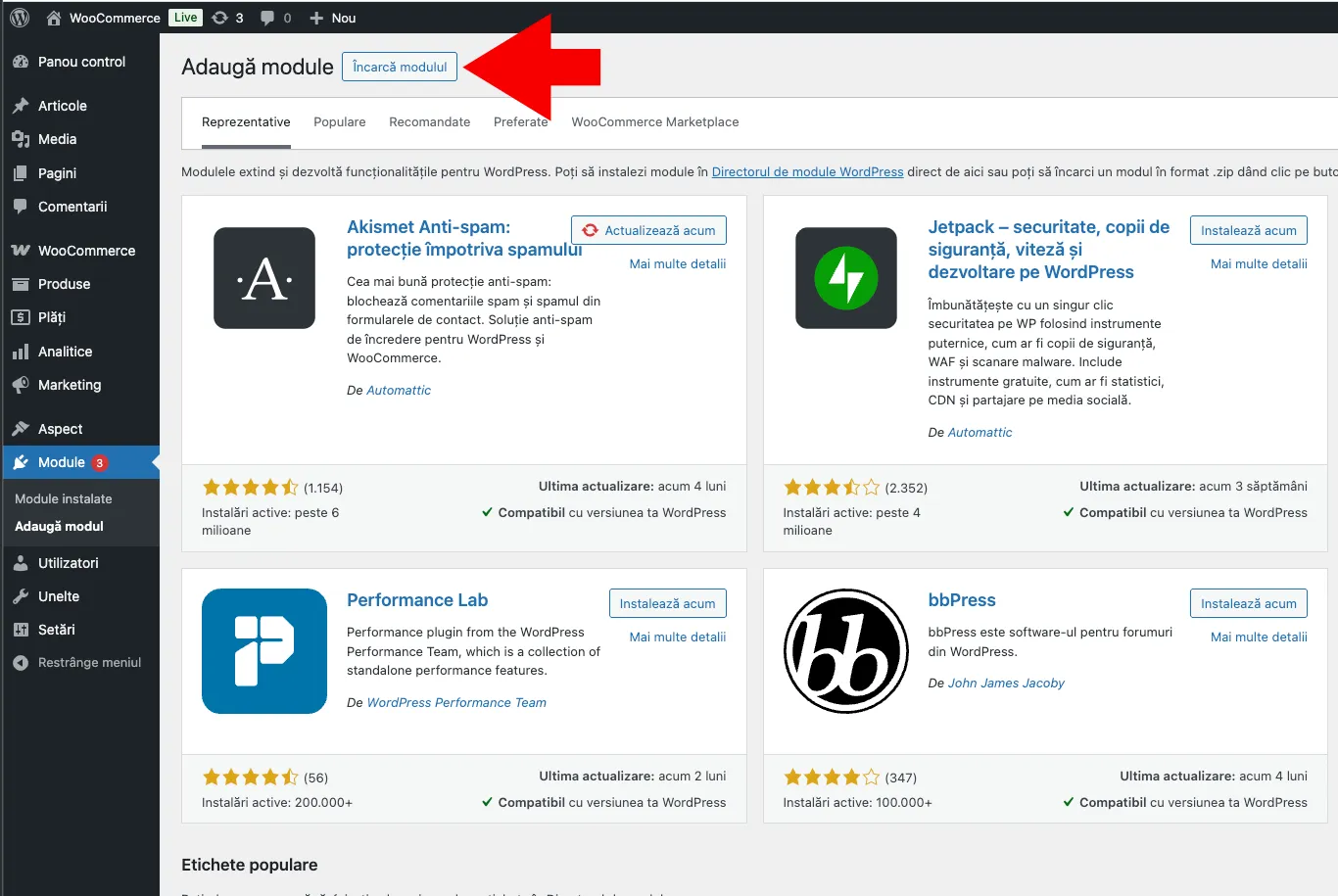Click the Setări settings icon
1338x896 pixels.
tap(21, 630)
